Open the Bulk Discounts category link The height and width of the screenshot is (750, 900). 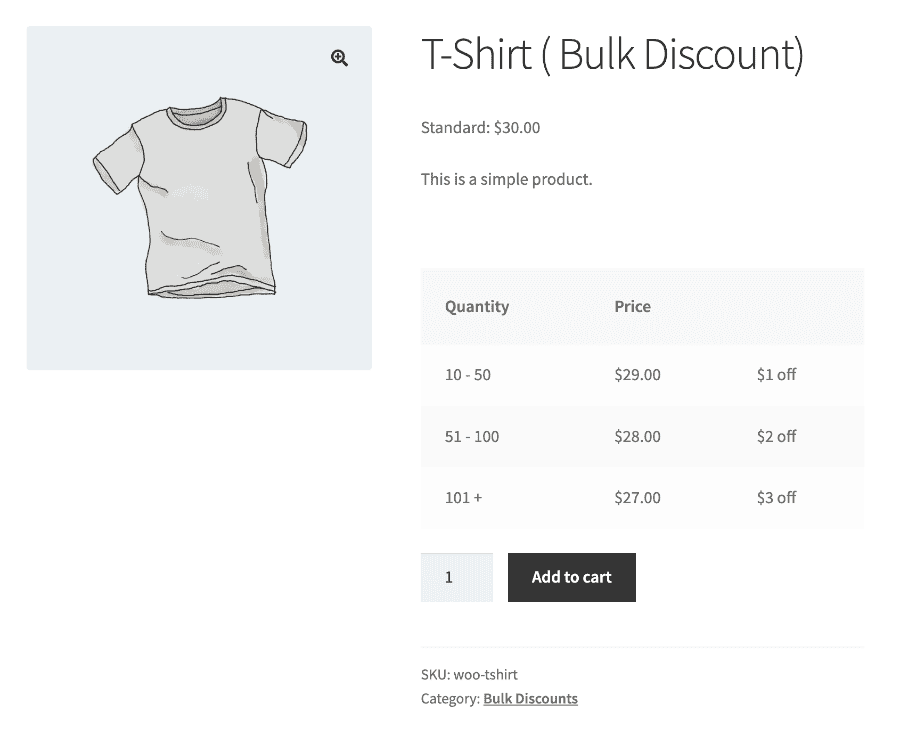[x=530, y=698]
